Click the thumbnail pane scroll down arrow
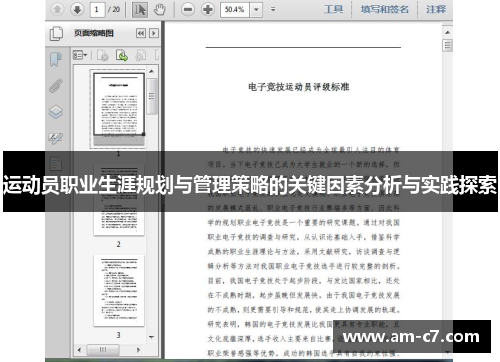This screenshot has height=362, width=500. tap(151, 337)
